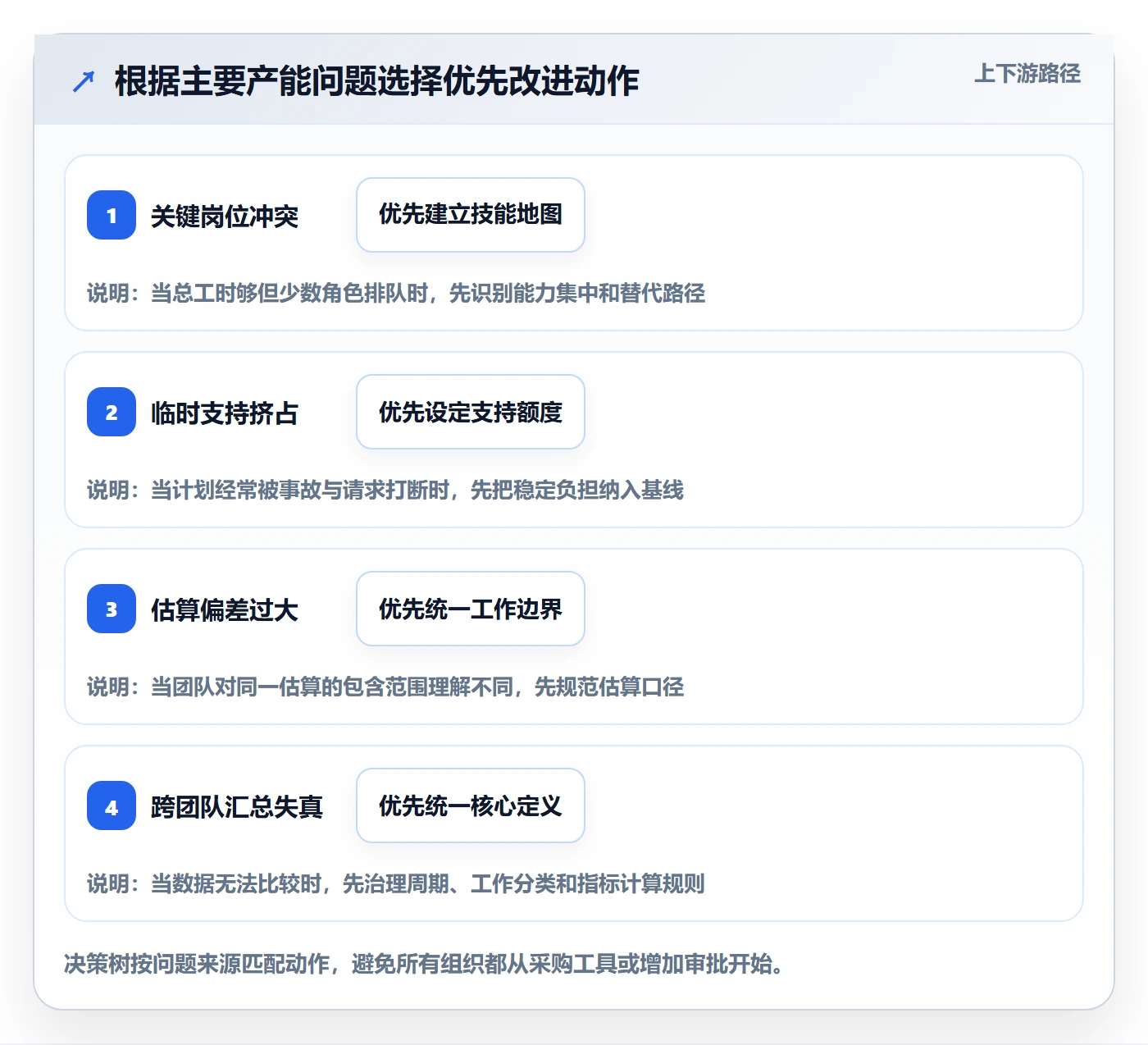Click the 优先设定支持额度 button
This screenshot has height=1045, width=1148.
[x=471, y=412]
